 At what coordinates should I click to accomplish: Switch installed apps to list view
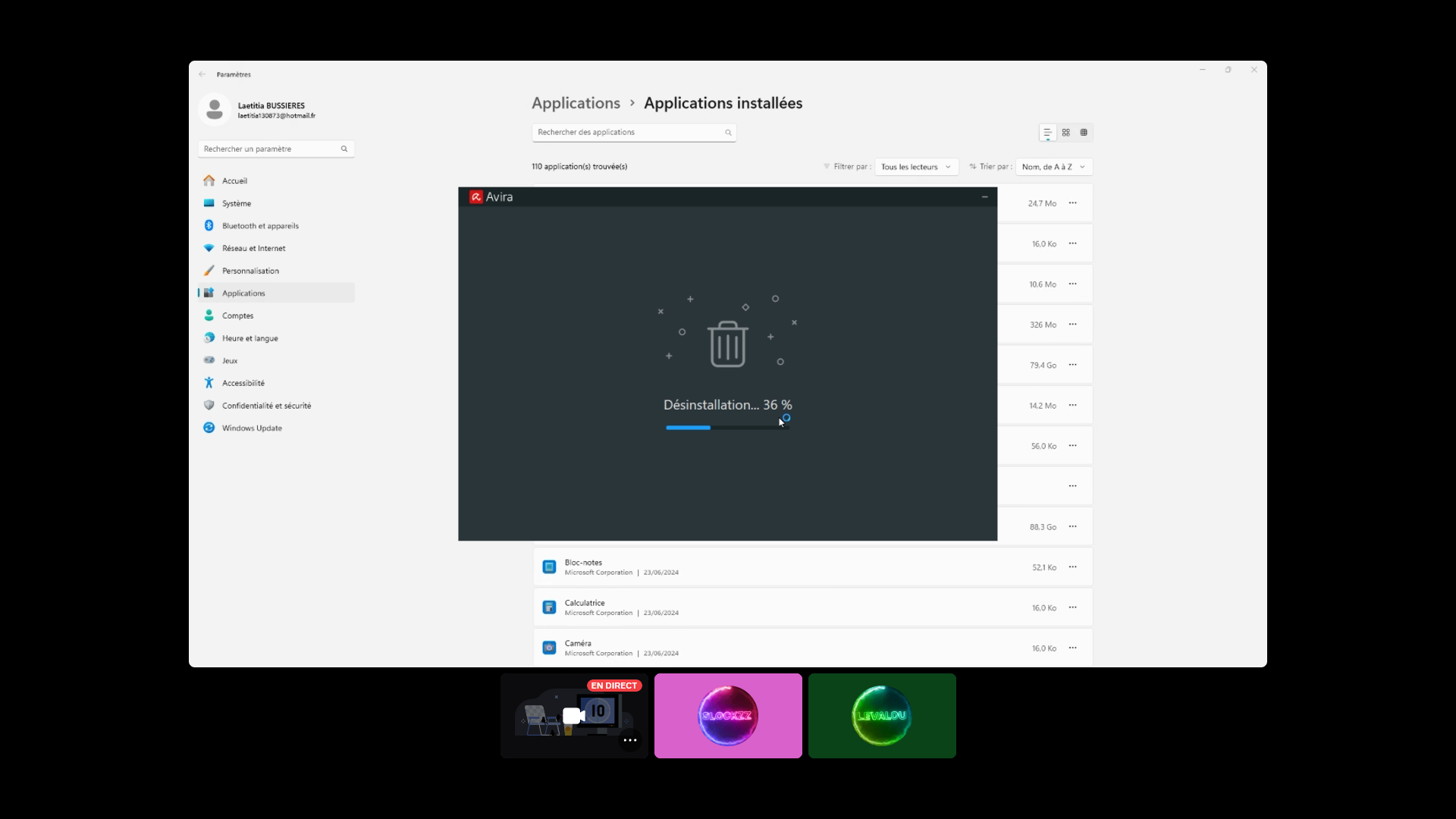pos(1048,133)
